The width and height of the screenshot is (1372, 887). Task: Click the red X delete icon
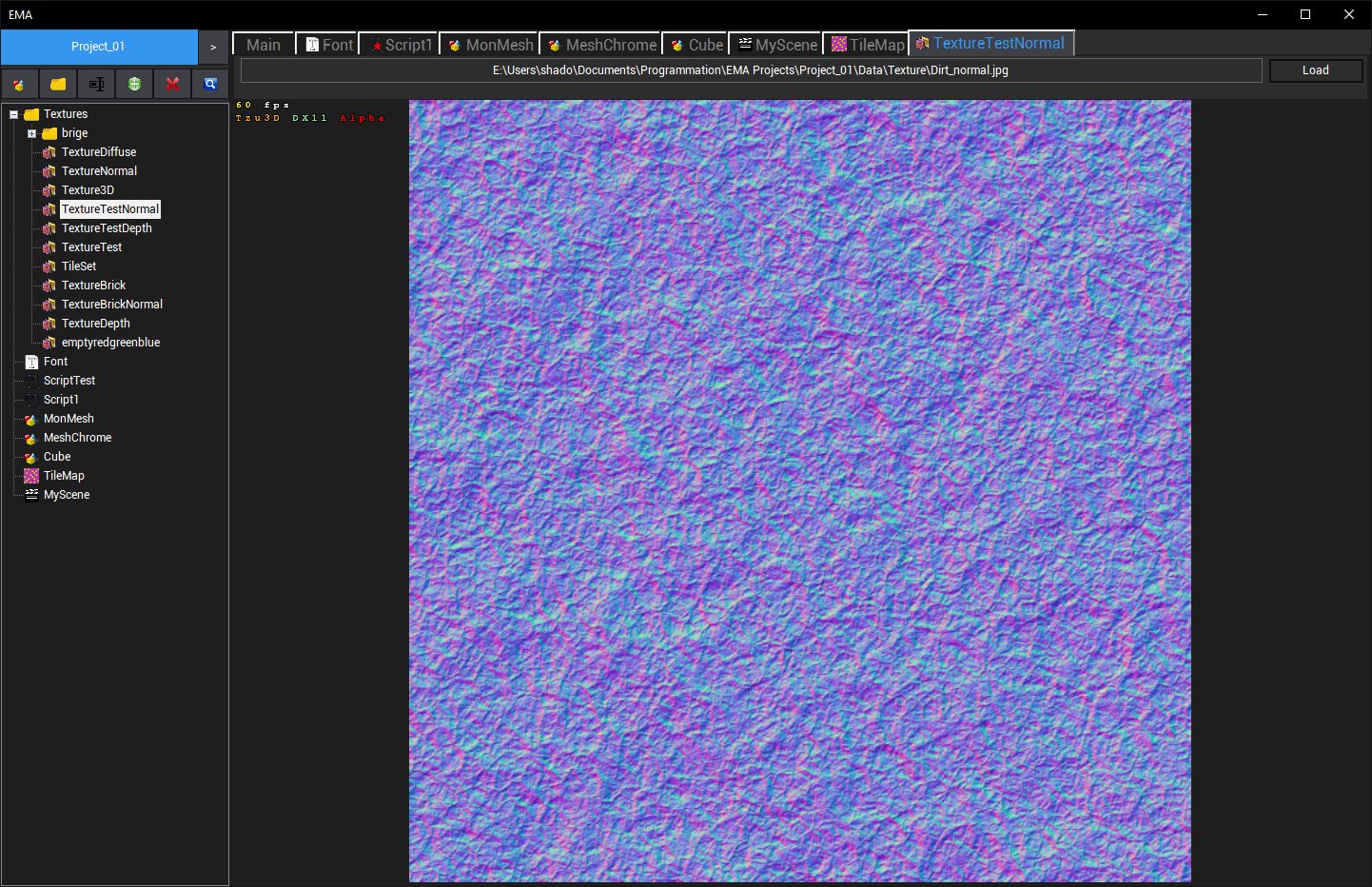click(172, 84)
